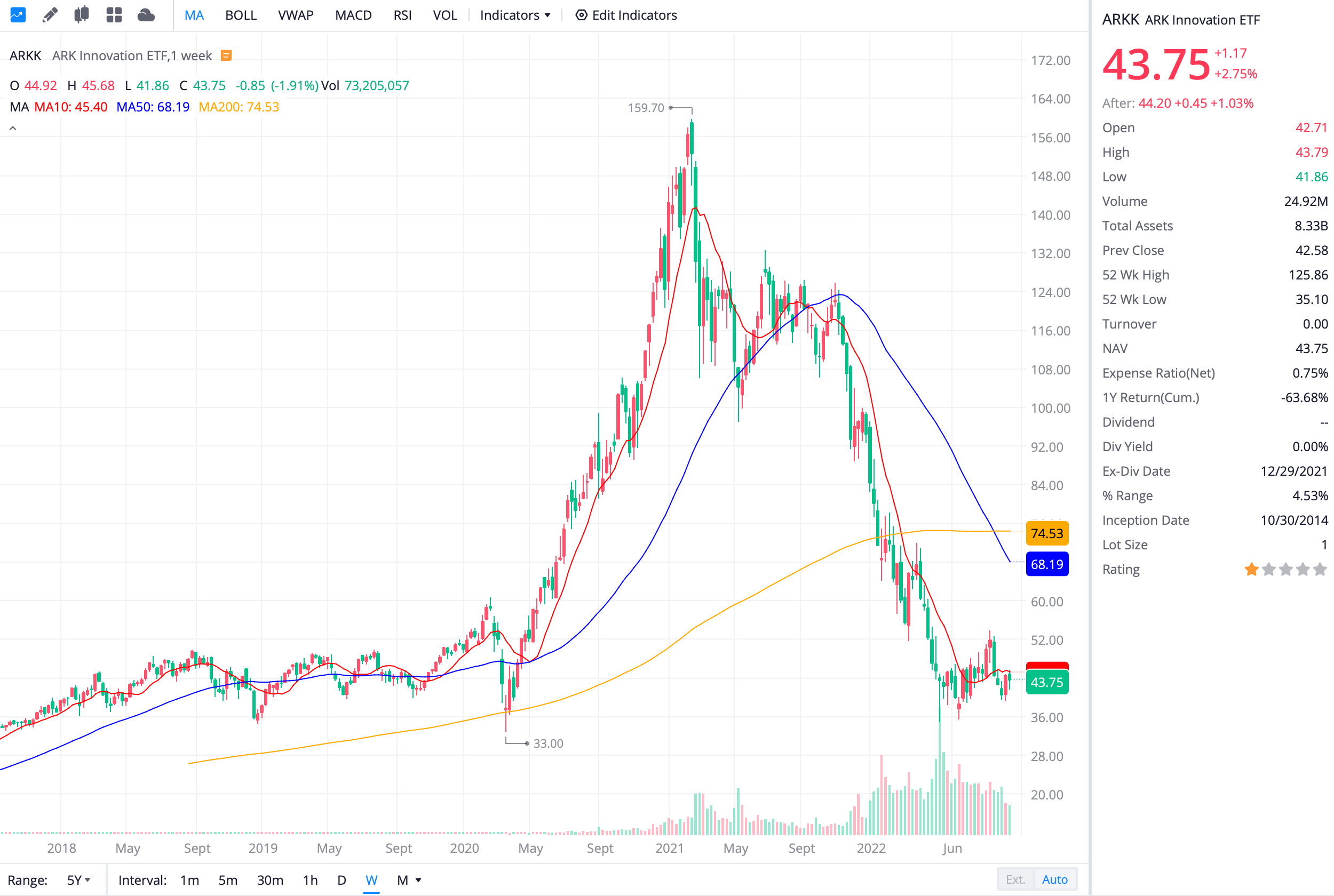Click the blue 68.19 price axis tag
Viewport: 1334px width, 896px height.
click(1046, 565)
